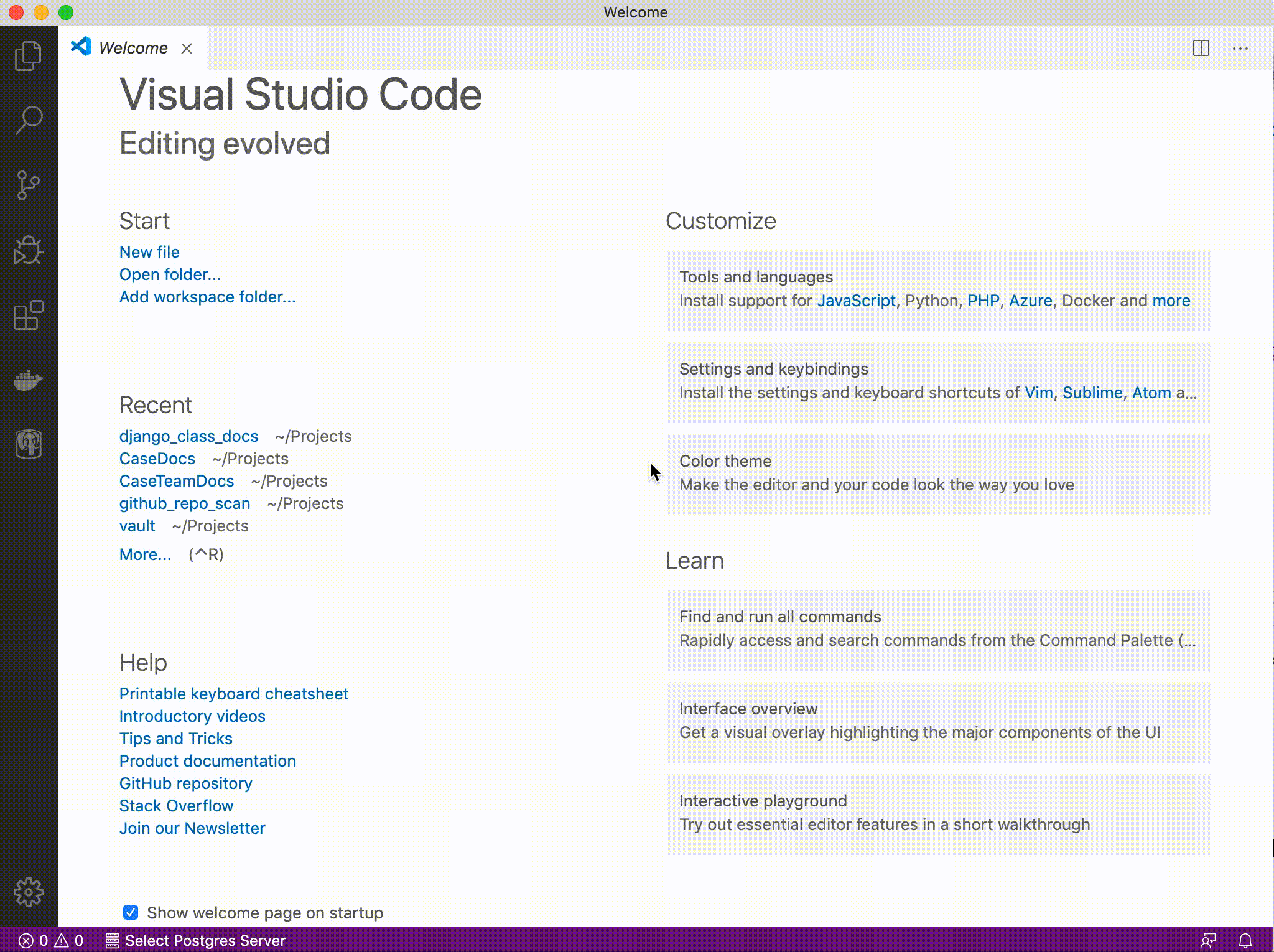Open the editor More Actions menu
1274x952 pixels.
1240,48
